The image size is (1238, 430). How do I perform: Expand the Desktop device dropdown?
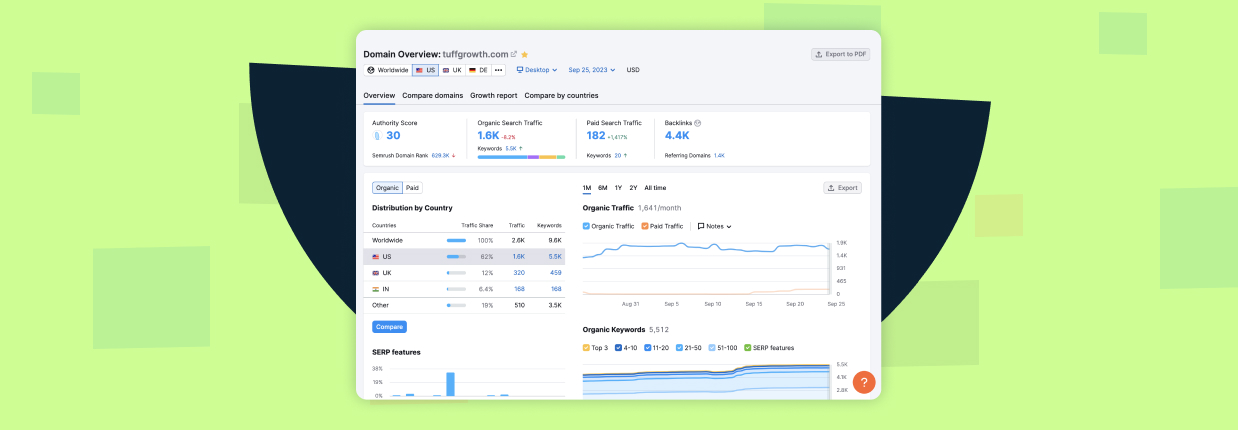pyautogui.click(x=537, y=70)
